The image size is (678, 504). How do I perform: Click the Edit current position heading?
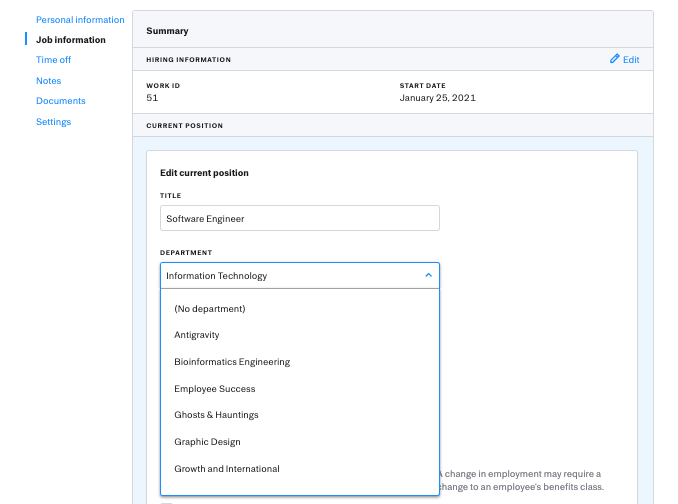[x=204, y=173]
